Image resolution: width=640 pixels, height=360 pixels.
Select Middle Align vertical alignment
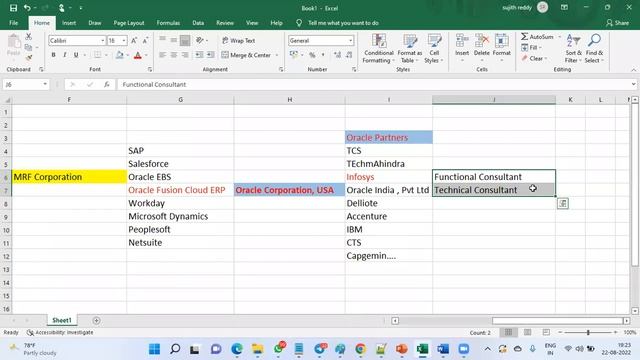174,40
